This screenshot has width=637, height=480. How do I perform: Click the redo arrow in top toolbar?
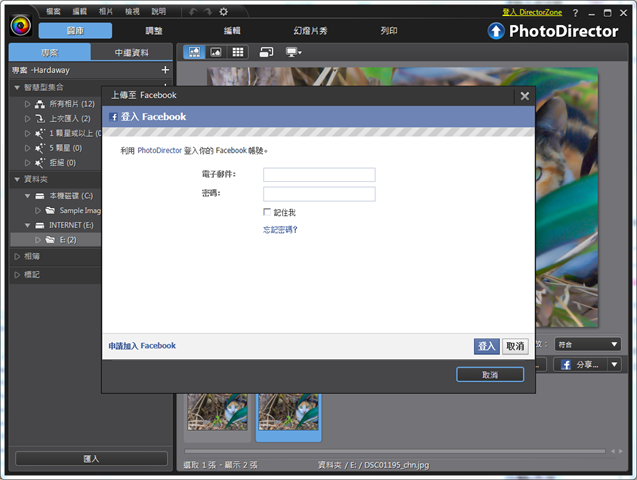208,12
